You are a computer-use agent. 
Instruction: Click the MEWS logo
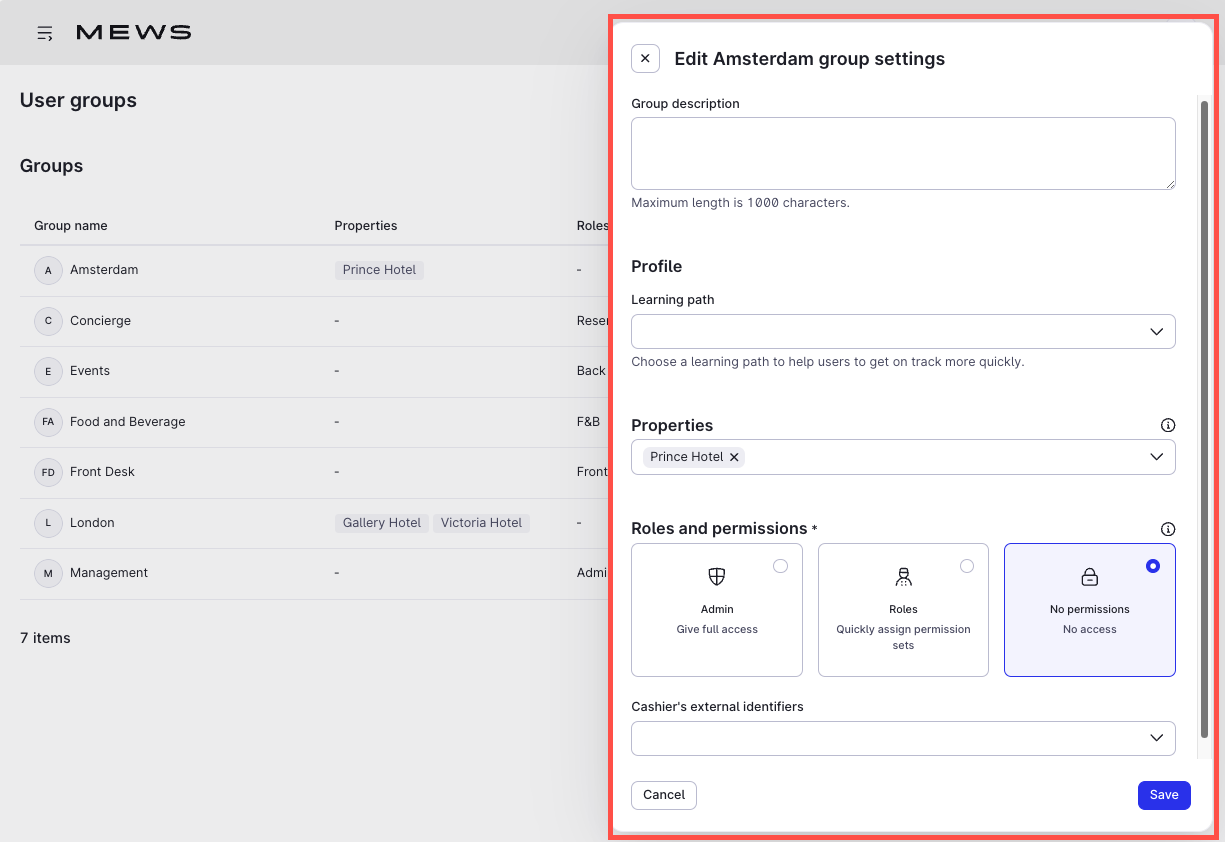134,33
